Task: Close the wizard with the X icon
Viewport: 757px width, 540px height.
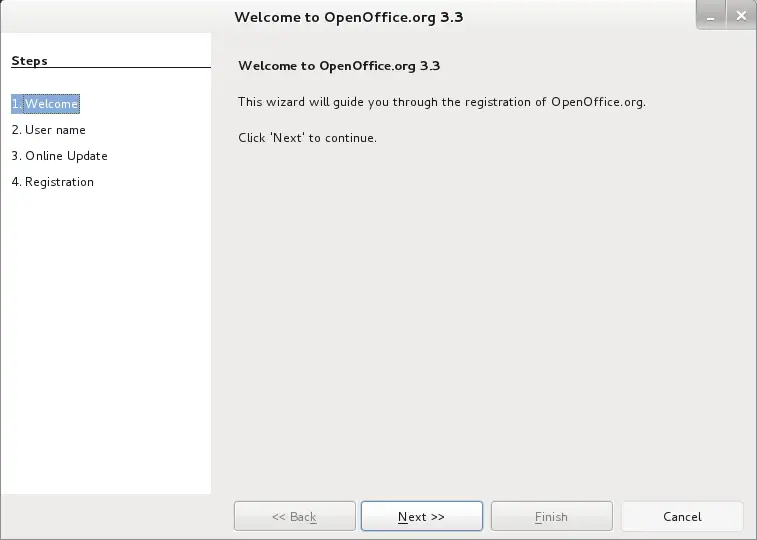Action: tap(741, 16)
